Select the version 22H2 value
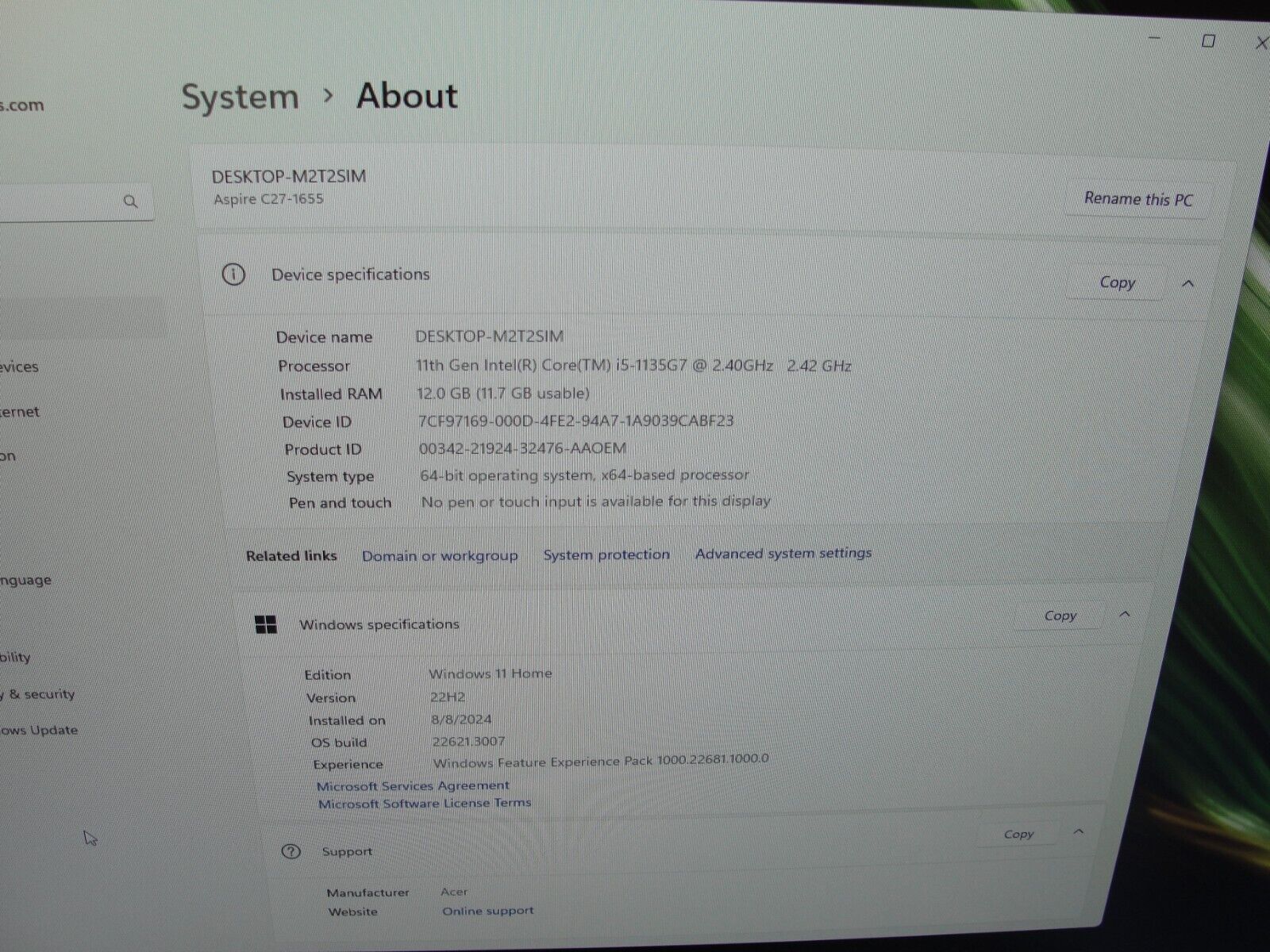This screenshot has width=1270, height=952. (x=448, y=697)
